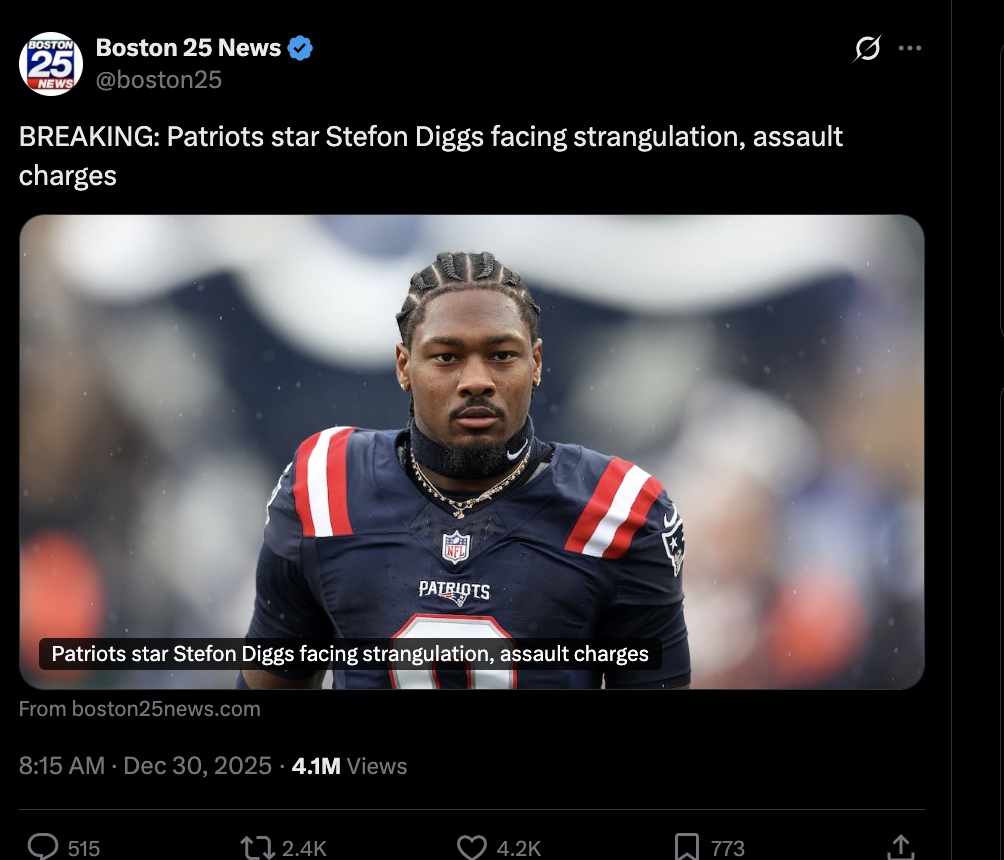Click the Boston 25 News profile avatar
Image resolution: width=1004 pixels, height=860 pixels.
click(x=51, y=63)
